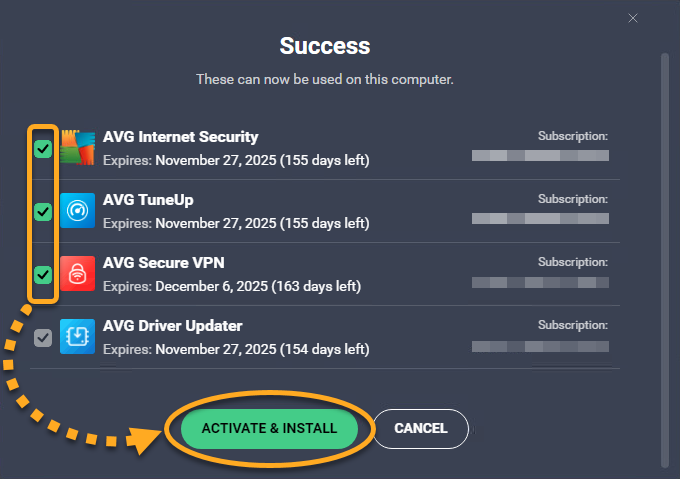Click the AVG Internet Security product icon
The image size is (680, 479).
point(77,148)
